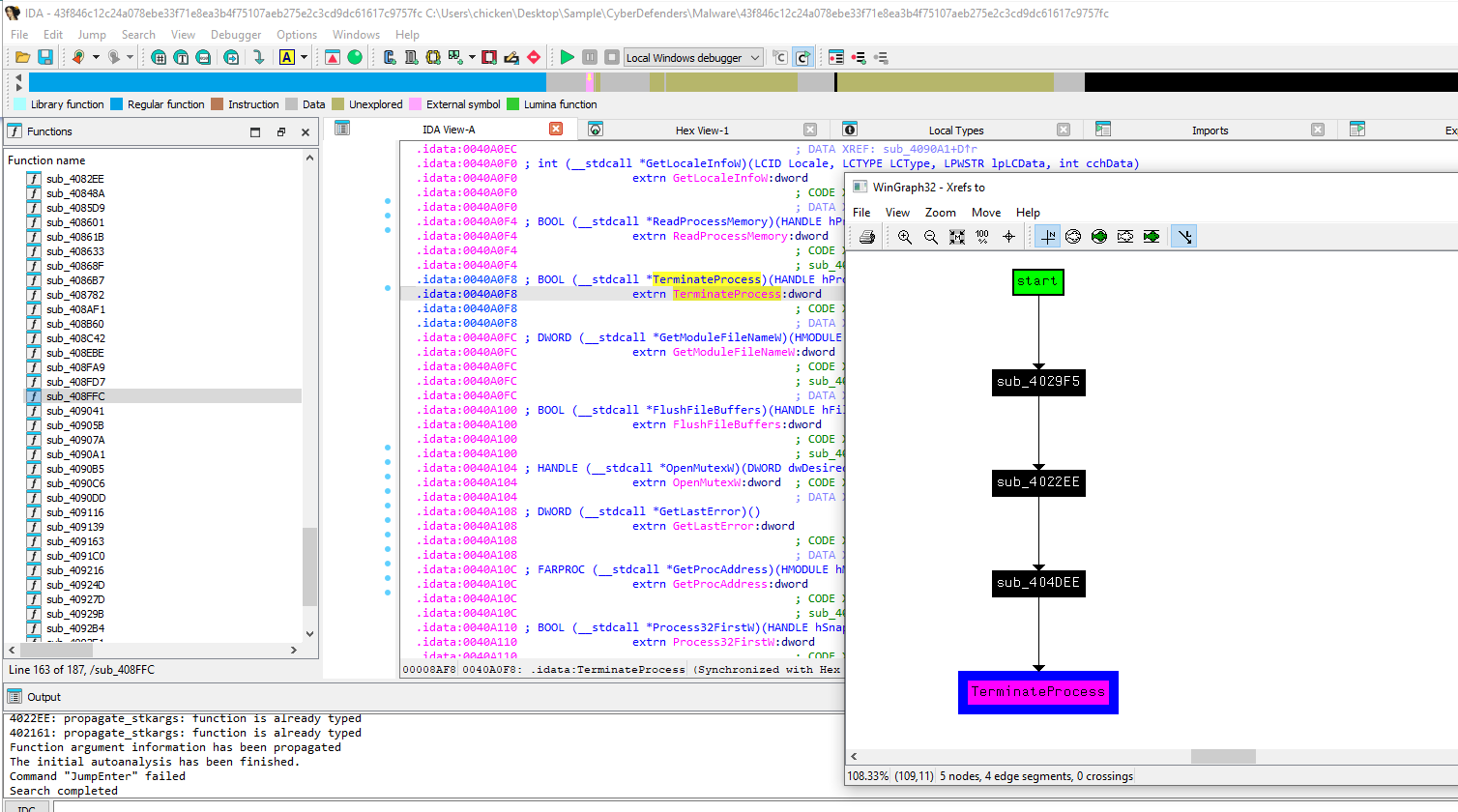The width and height of the screenshot is (1458, 812).
Task: Select sub_409041 in Functions list
Action: click(75, 411)
